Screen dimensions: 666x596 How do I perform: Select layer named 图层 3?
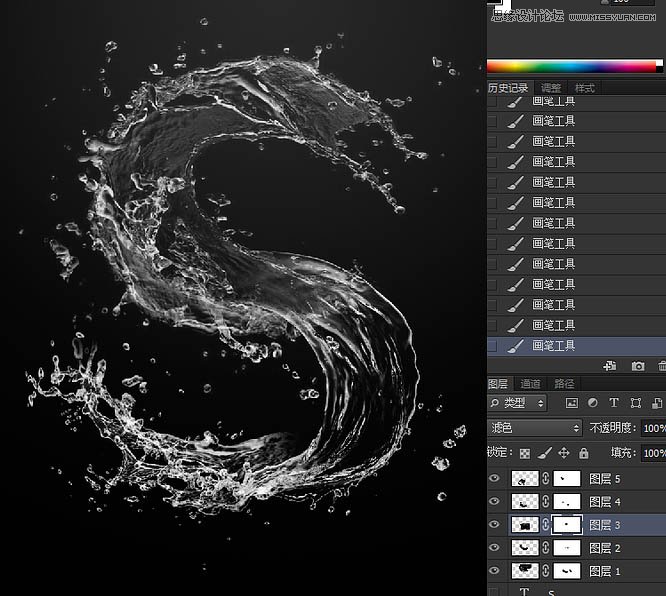[x=605, y=525]
